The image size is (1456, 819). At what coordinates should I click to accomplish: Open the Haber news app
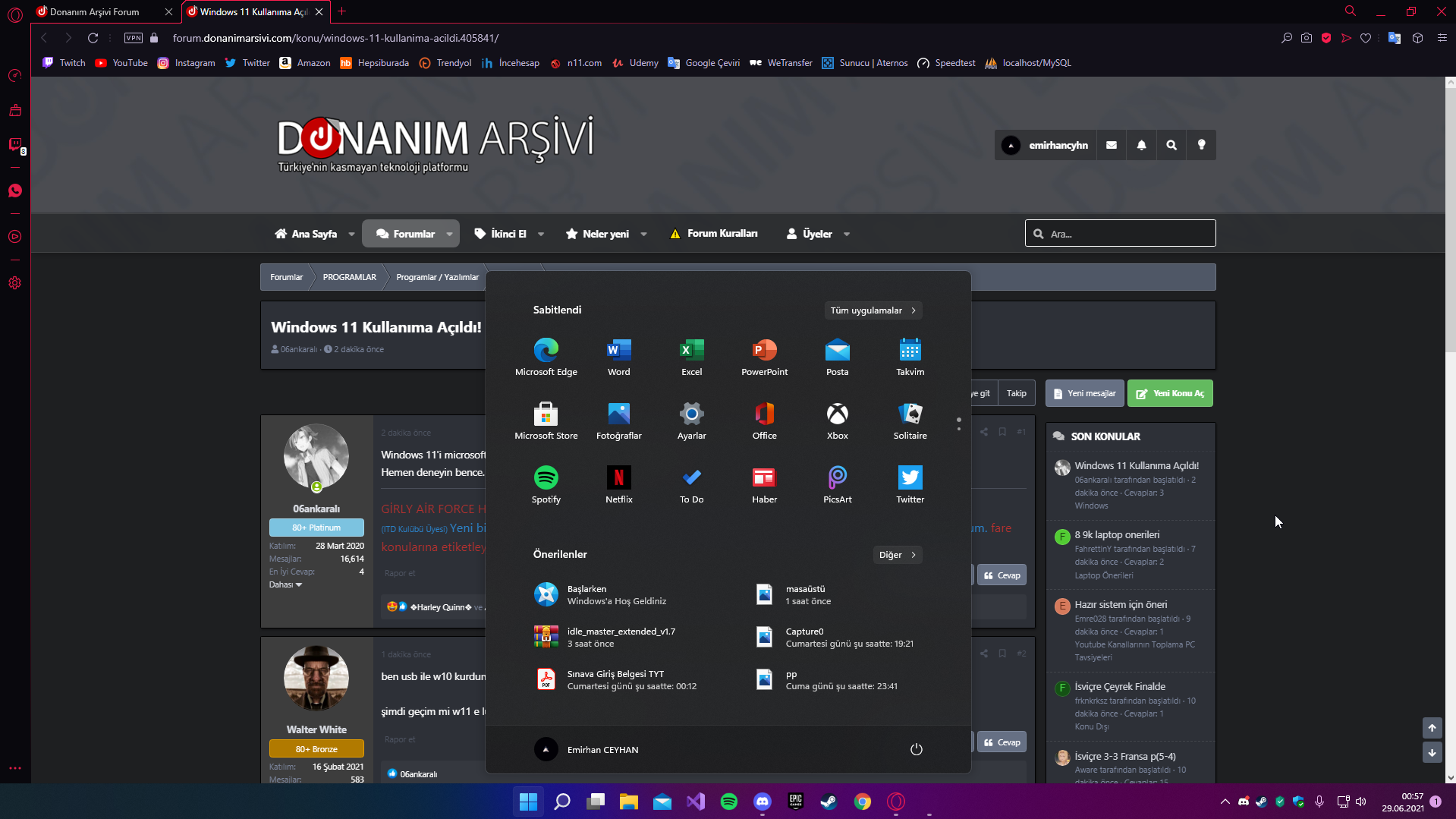(764, 484)
